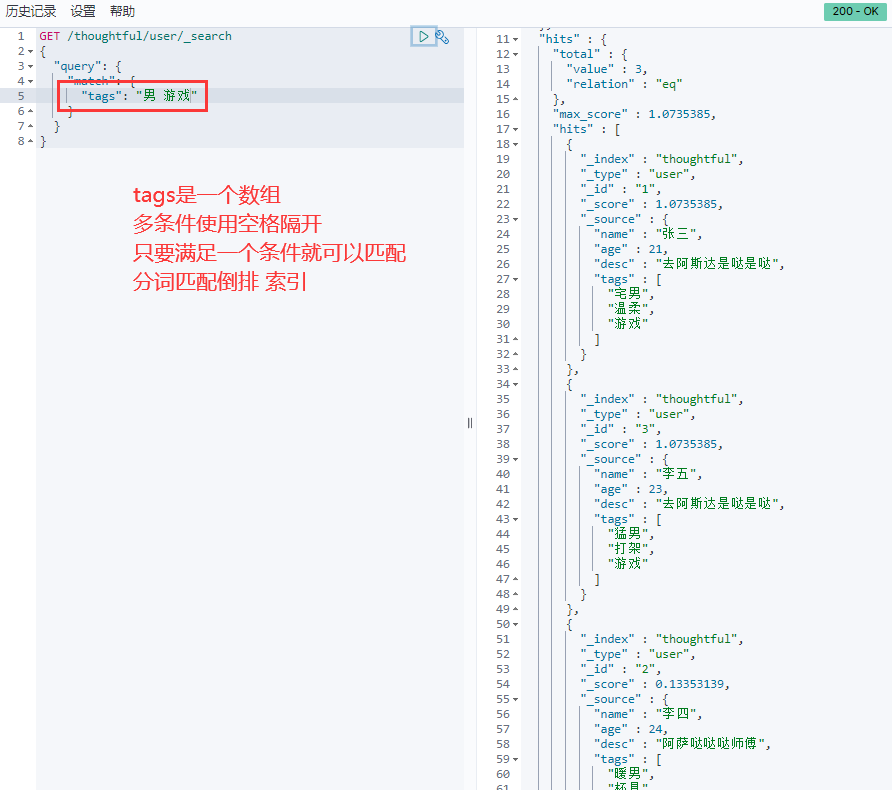Collapse third hit object at line 50
This screenshot has height=790, width=892.
point(515,624)
